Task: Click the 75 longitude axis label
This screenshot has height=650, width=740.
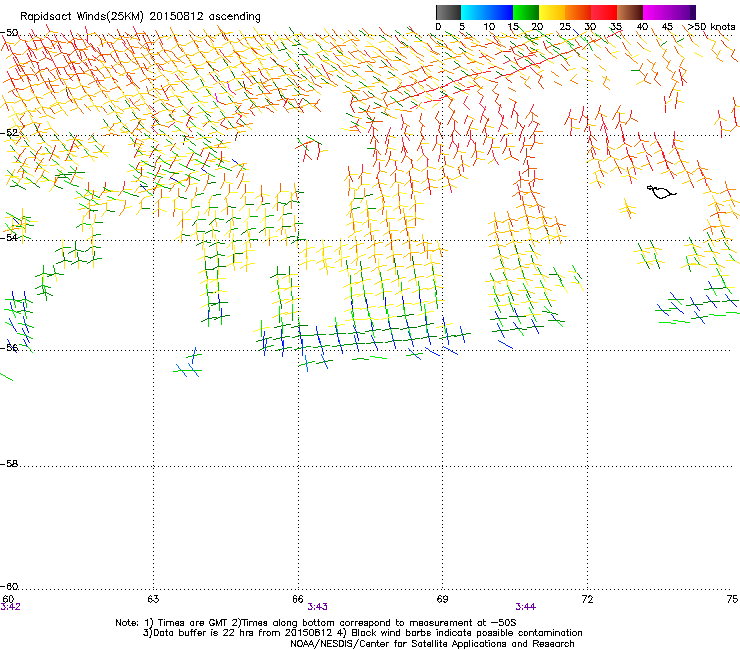Action: pos(732,599)
